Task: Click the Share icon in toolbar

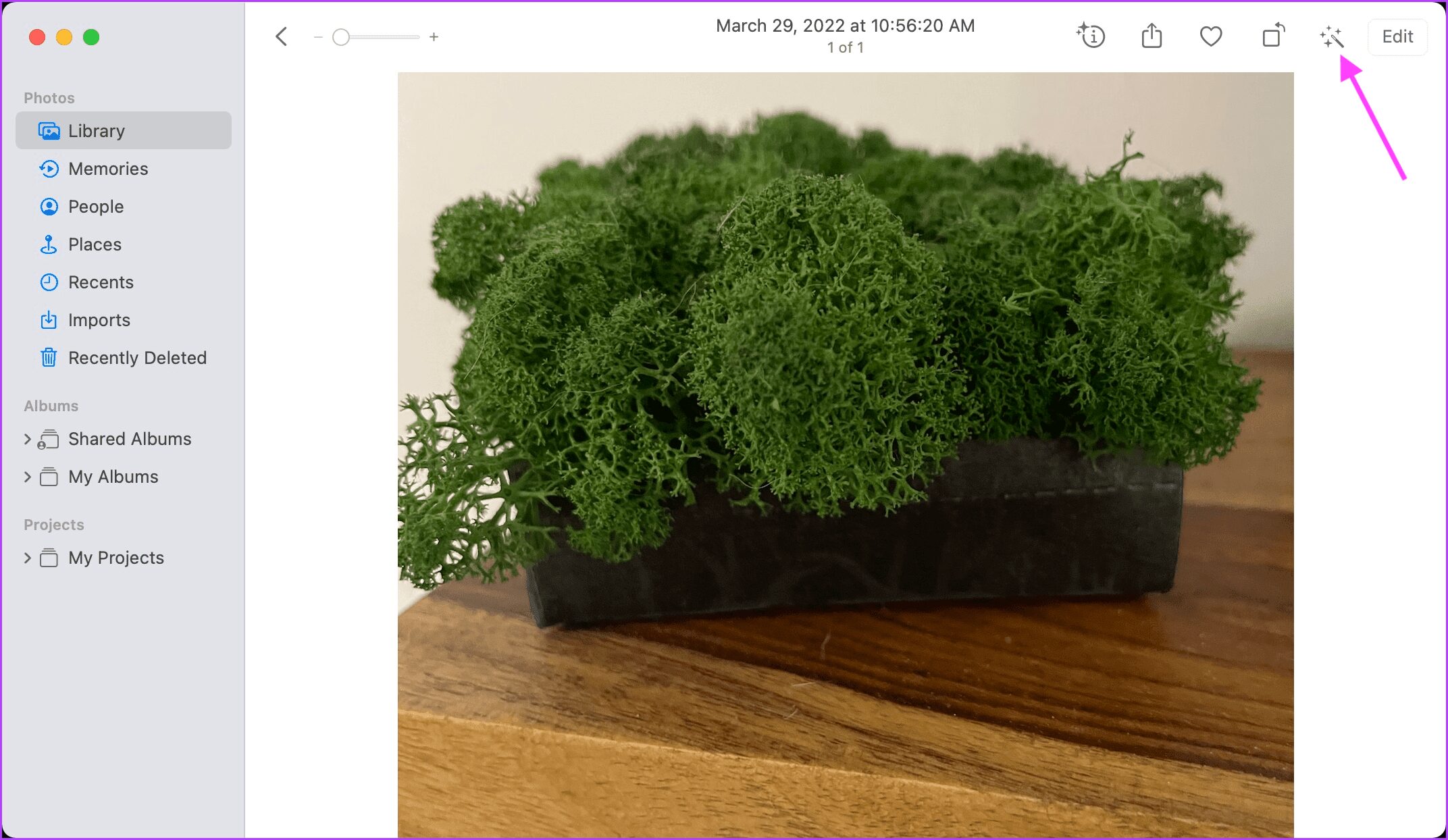Action: pos(1152,36)
